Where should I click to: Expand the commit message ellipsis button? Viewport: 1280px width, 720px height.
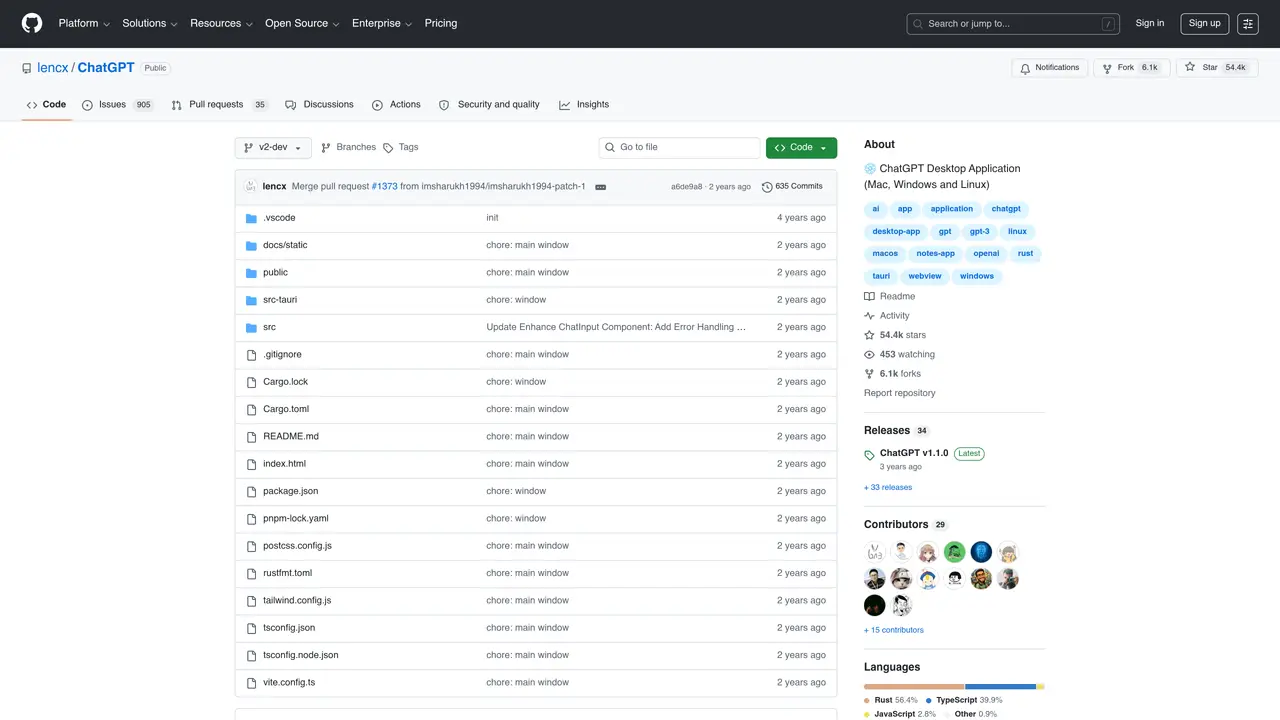coord(600,187)
